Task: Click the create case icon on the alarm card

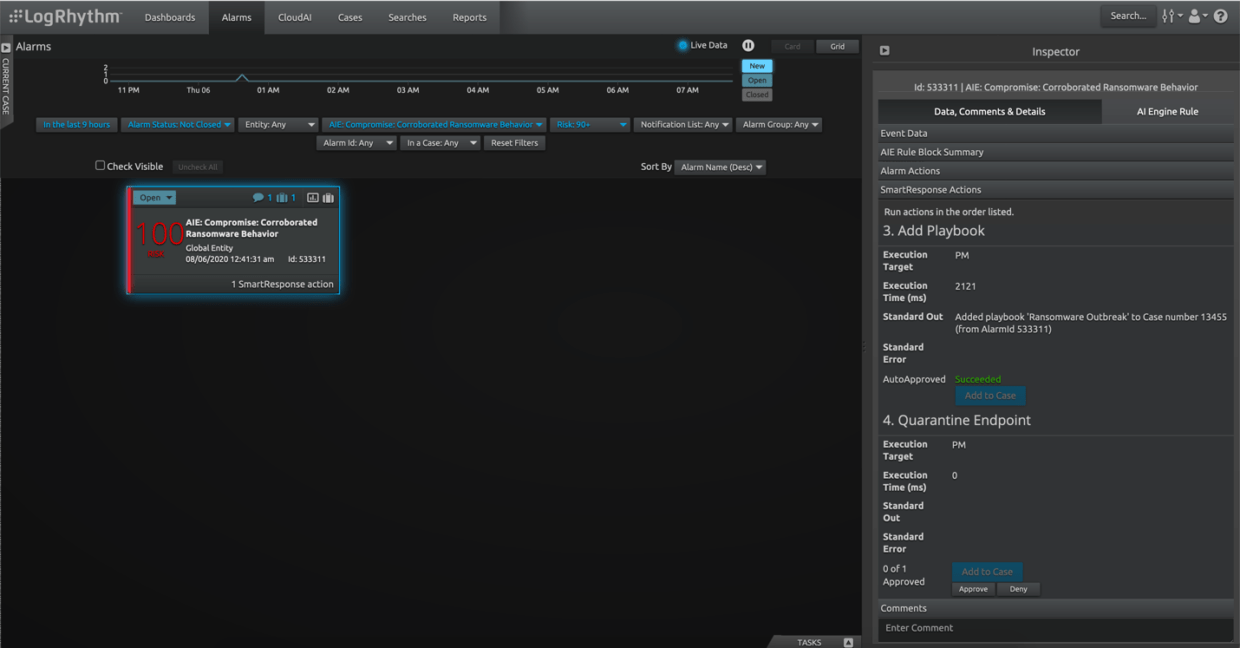Action: point(329,197)
